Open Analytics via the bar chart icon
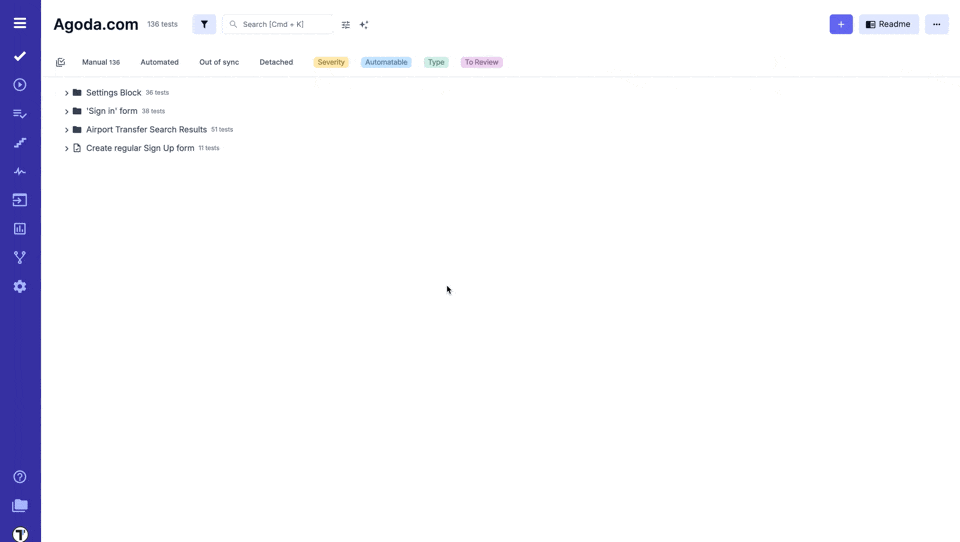Screen dimensions: 960x542 (x=20, y=229)
